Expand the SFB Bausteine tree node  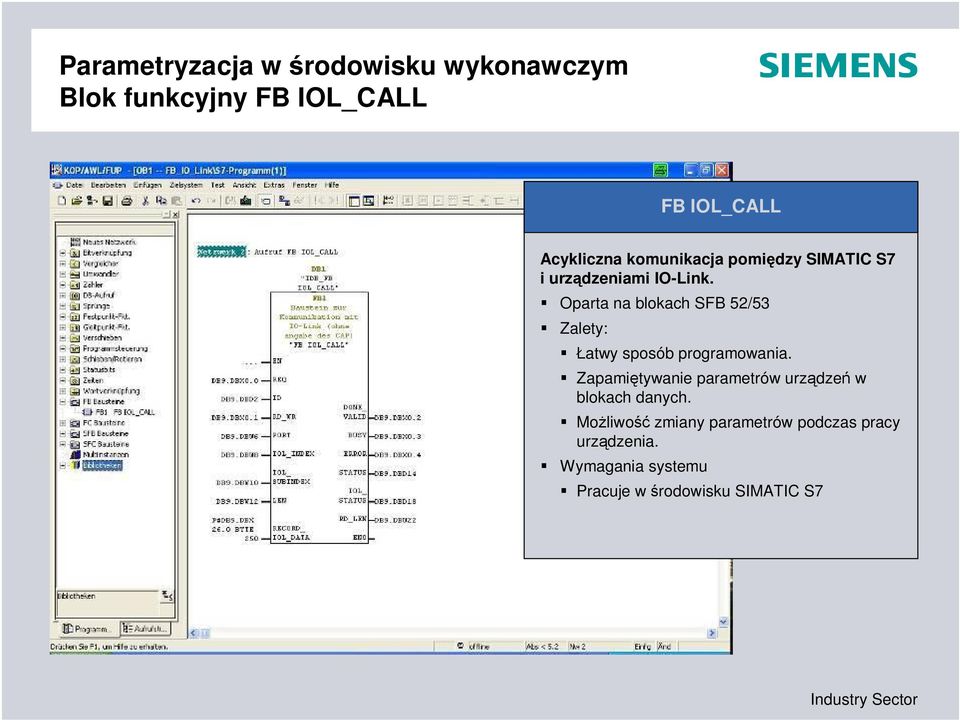pos(62,433)
